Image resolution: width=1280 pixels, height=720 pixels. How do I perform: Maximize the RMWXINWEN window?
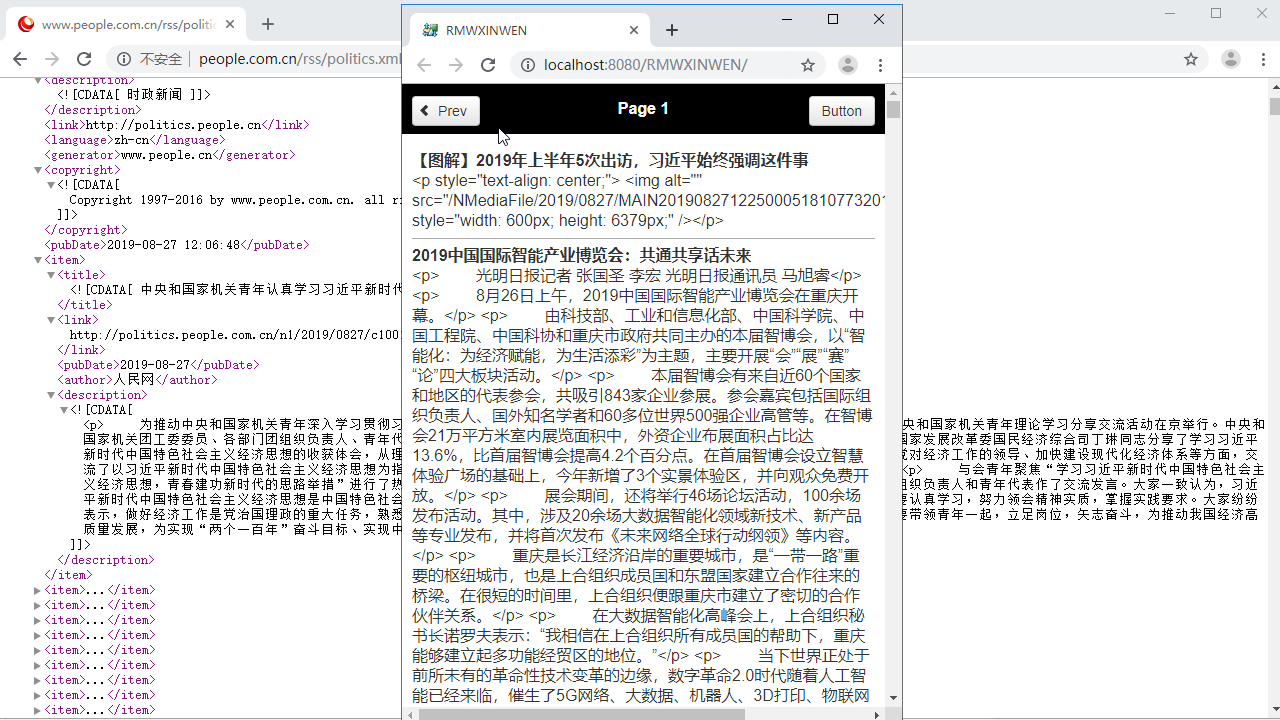pos(833,19)
